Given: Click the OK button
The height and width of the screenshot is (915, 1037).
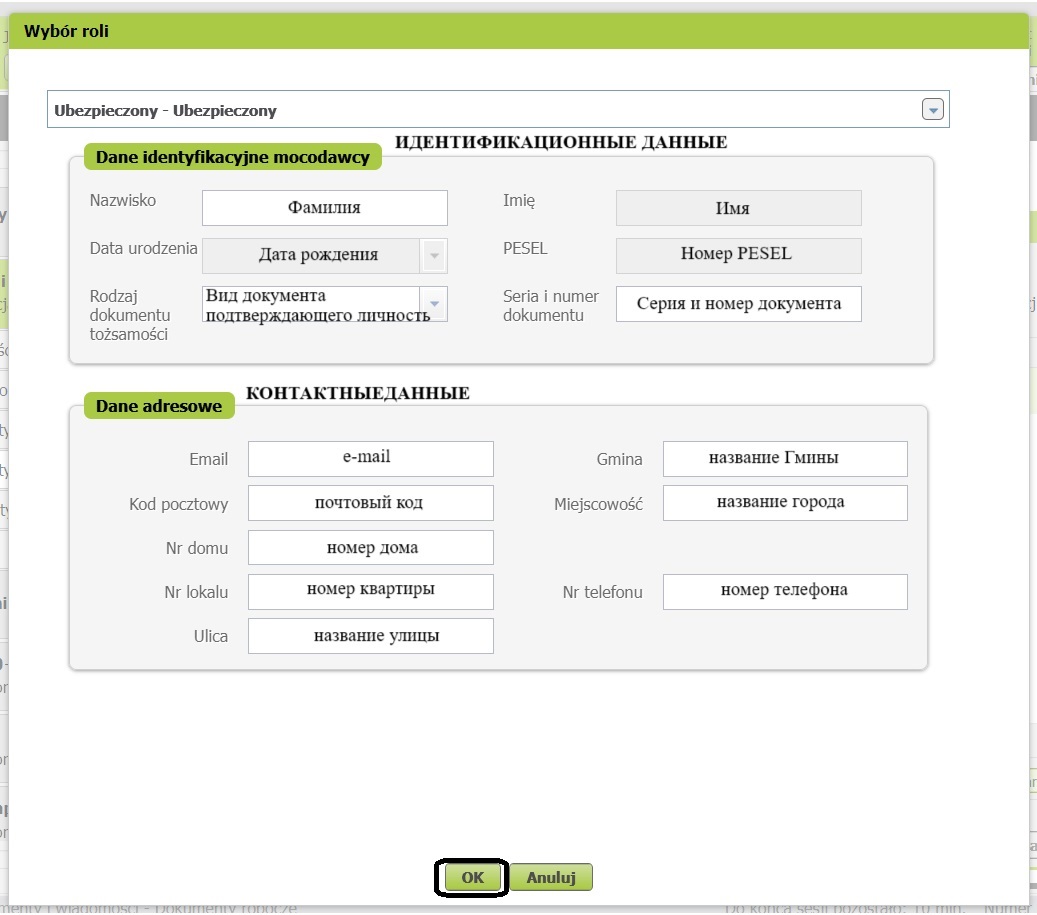Looking at the screenshot, I should (x=472, y=877).
